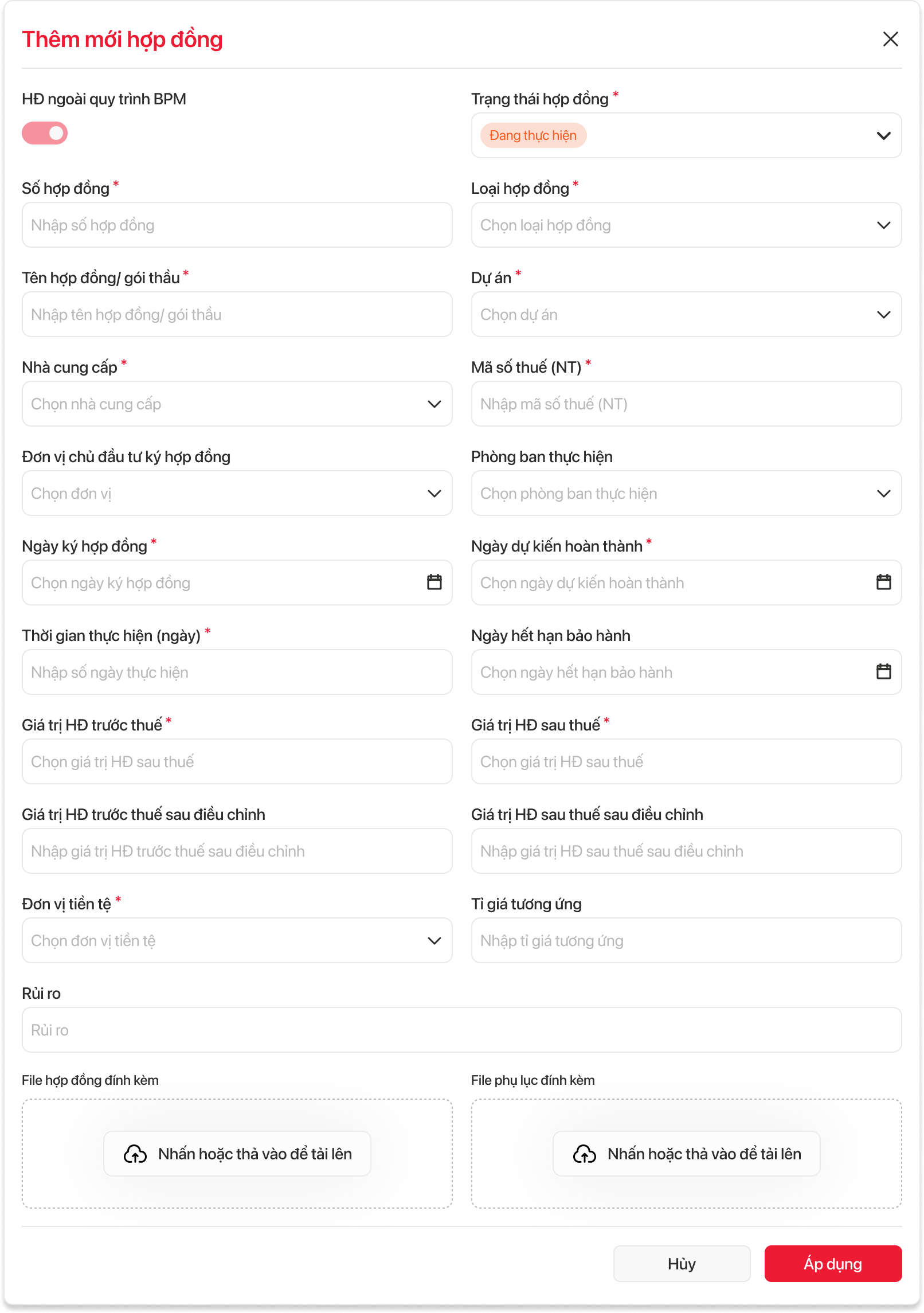Click calendar icon in Ngày ký hợp đồng

(x=434, y=582)
